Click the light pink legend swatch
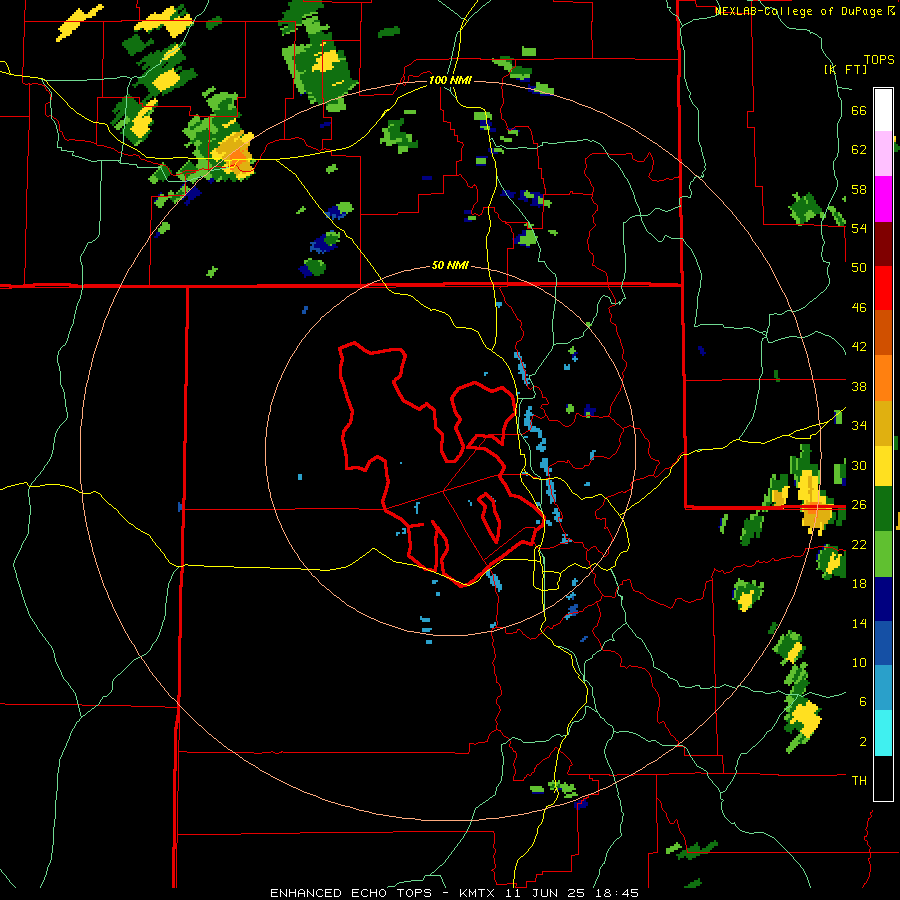The image size is (900, 900). tap(883, 154)
